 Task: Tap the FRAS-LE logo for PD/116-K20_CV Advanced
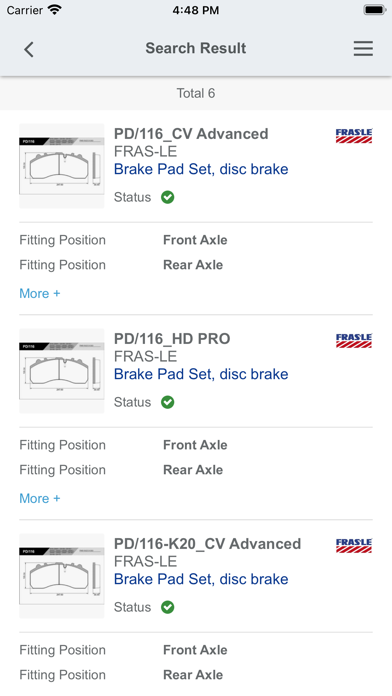point(354,546)
